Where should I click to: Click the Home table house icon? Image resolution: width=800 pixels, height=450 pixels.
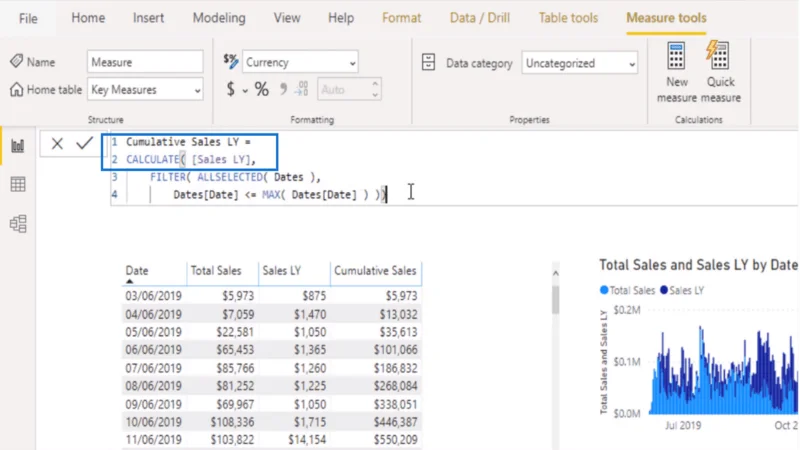coord(16,89)
